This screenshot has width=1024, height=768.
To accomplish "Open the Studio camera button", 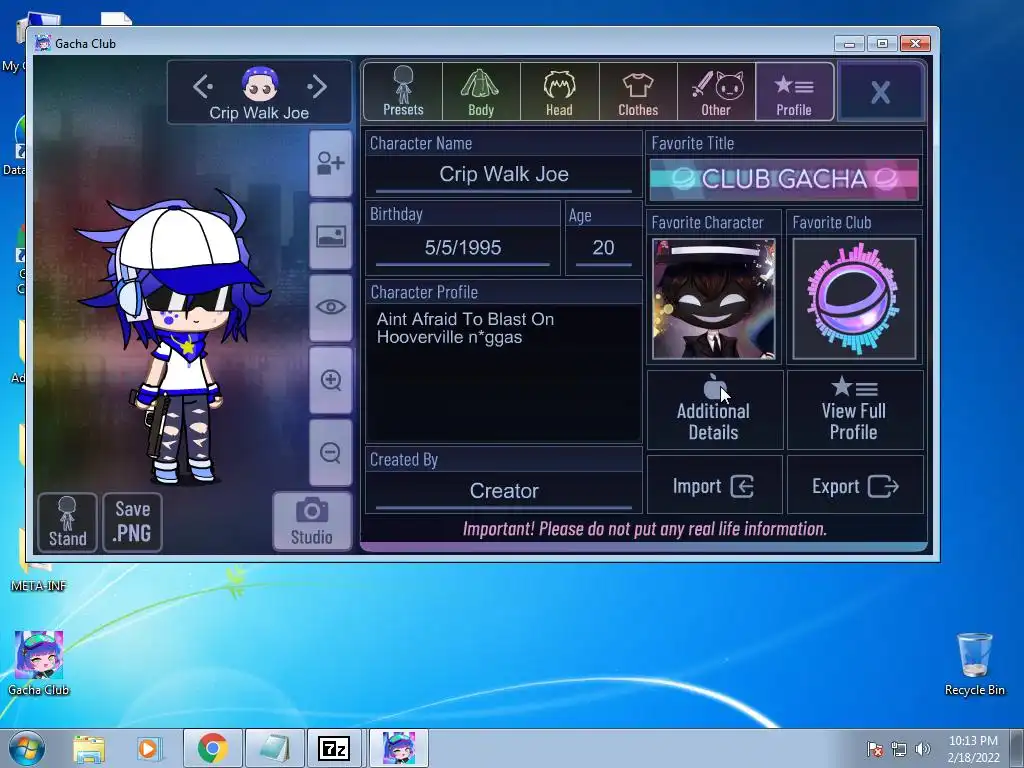I will pyautogui.click(x=312, y=521).
